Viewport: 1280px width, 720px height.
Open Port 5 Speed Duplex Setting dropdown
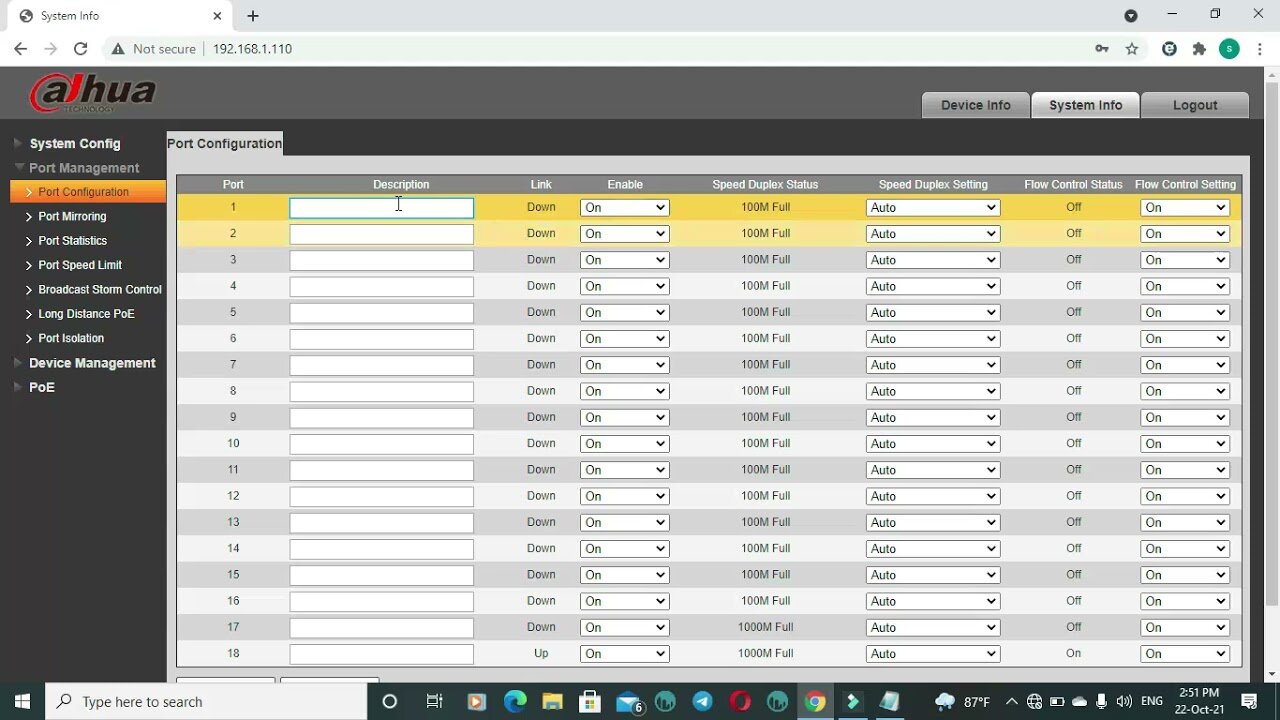(932, 313)
